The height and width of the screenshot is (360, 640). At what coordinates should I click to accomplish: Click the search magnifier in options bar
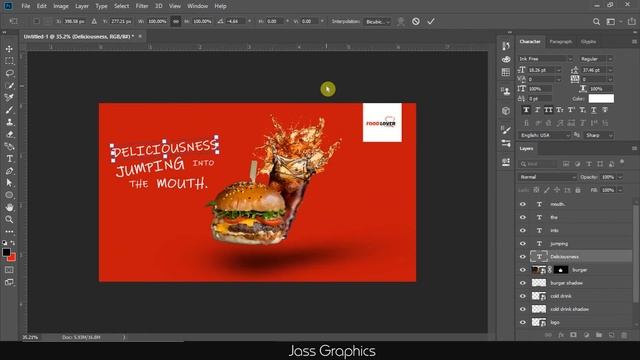(x=596, y=22)
